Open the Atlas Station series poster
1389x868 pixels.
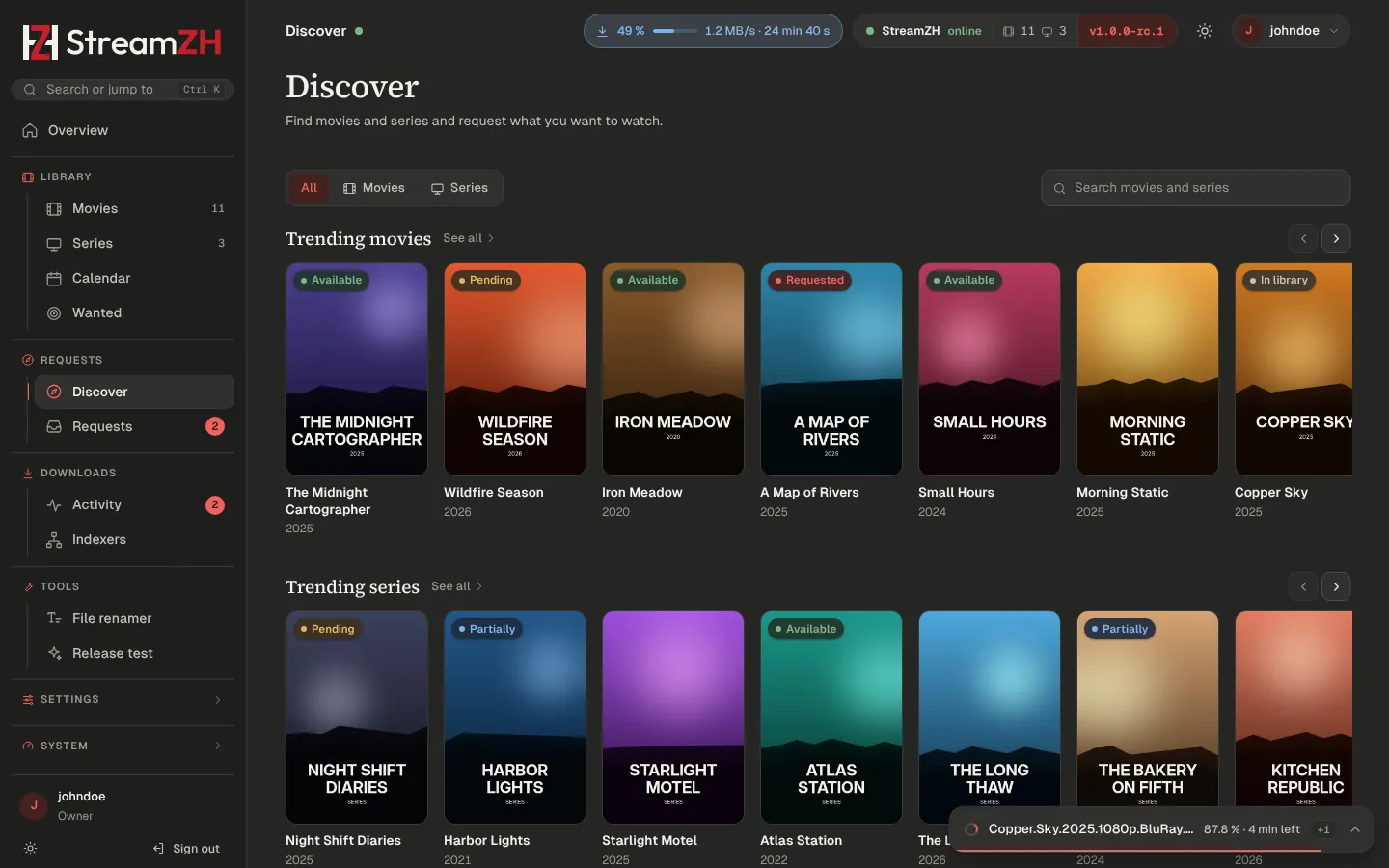tap(831, 718)
